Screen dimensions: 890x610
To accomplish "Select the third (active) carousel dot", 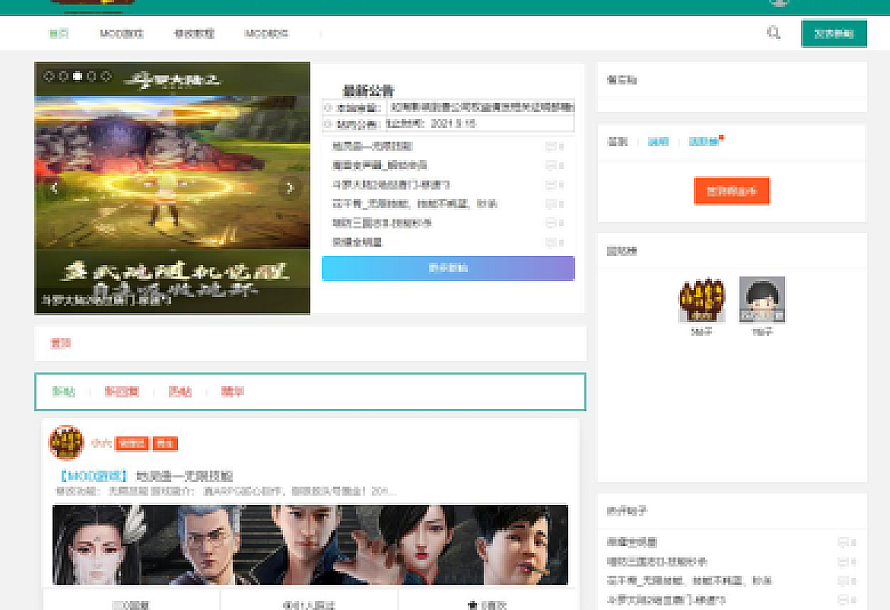I will coord(78,76).
